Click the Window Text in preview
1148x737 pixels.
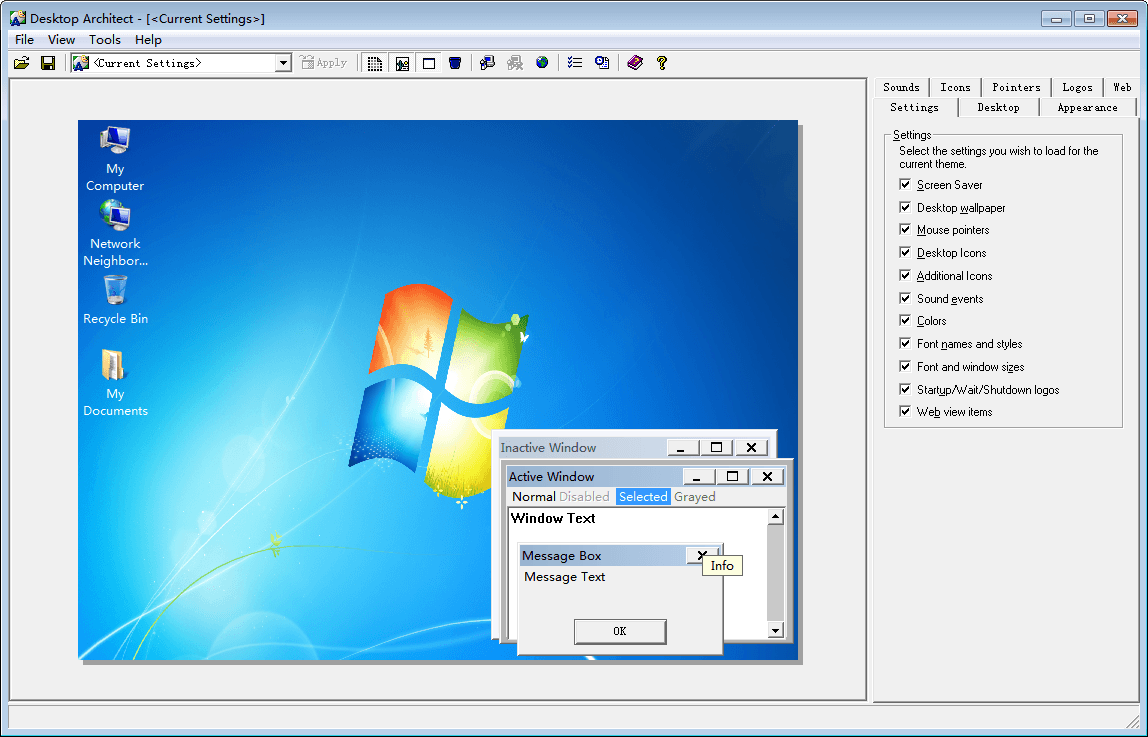click(x=553, y=518)
